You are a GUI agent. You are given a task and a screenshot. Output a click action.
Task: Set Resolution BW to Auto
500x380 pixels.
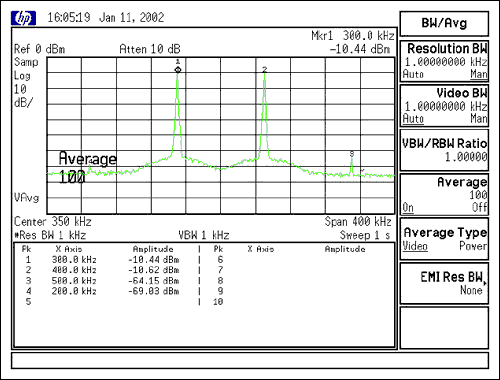(413, 74)
